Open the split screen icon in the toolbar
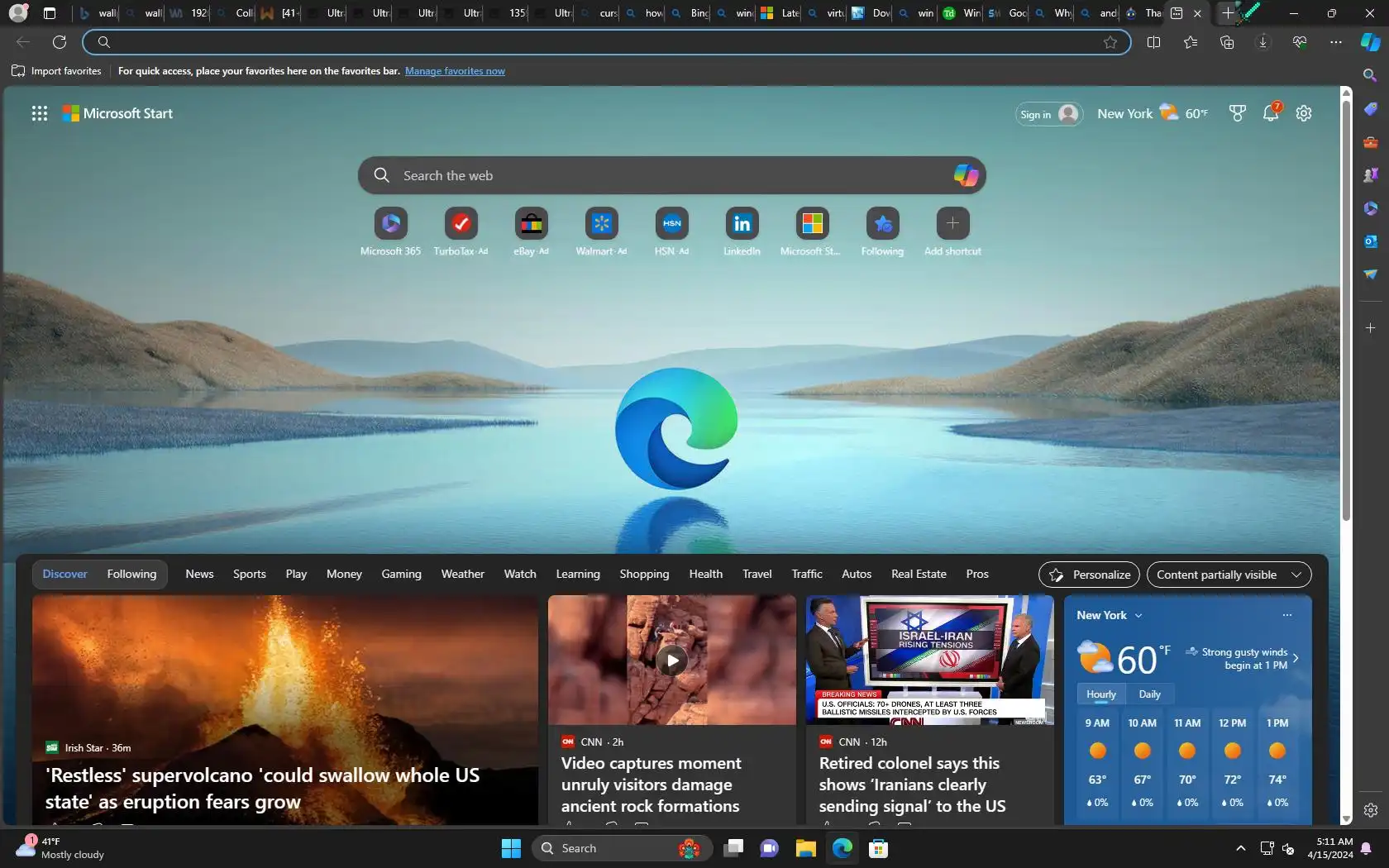 1154,42
